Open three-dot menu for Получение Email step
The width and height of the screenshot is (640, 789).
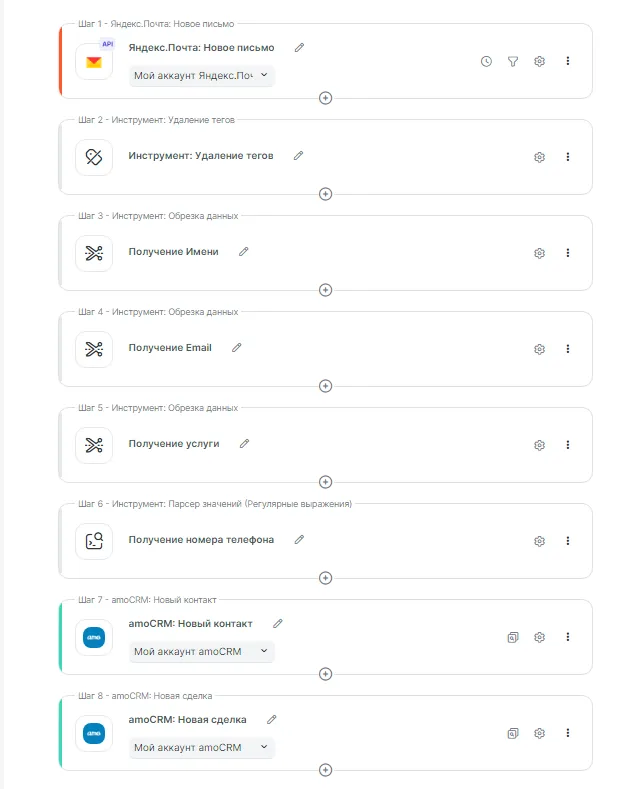[x=568, y=349]
